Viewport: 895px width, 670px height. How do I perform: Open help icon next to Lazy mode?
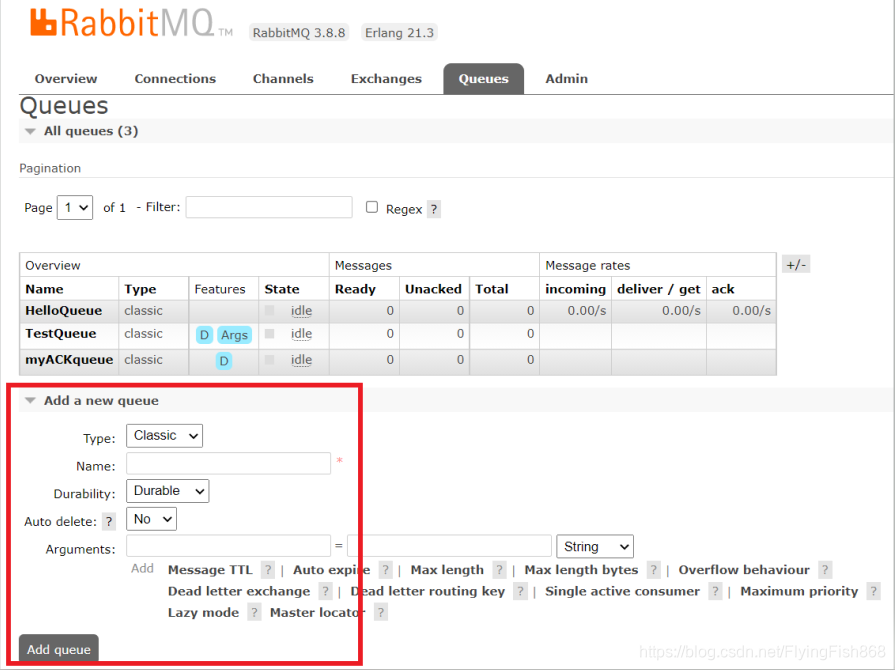(254, 613)
